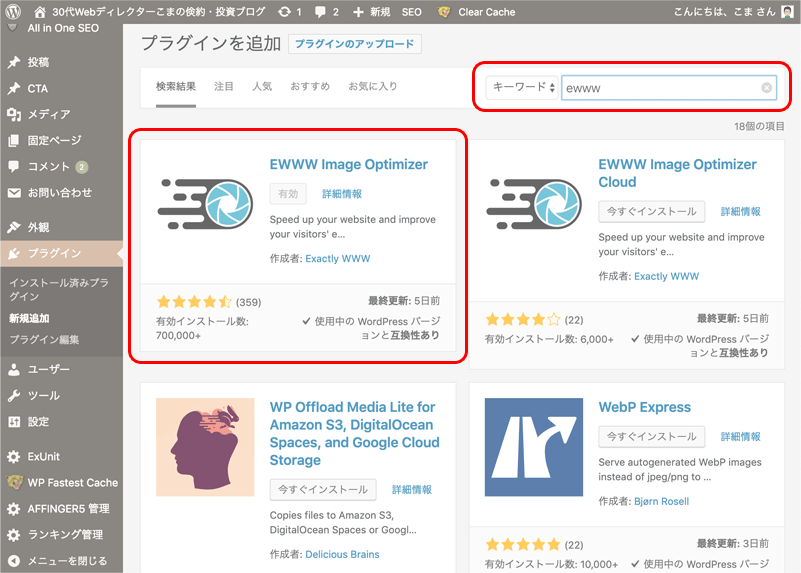Select the 検索結果 tab
Screen dimensions: 801x573
[176, 86]
